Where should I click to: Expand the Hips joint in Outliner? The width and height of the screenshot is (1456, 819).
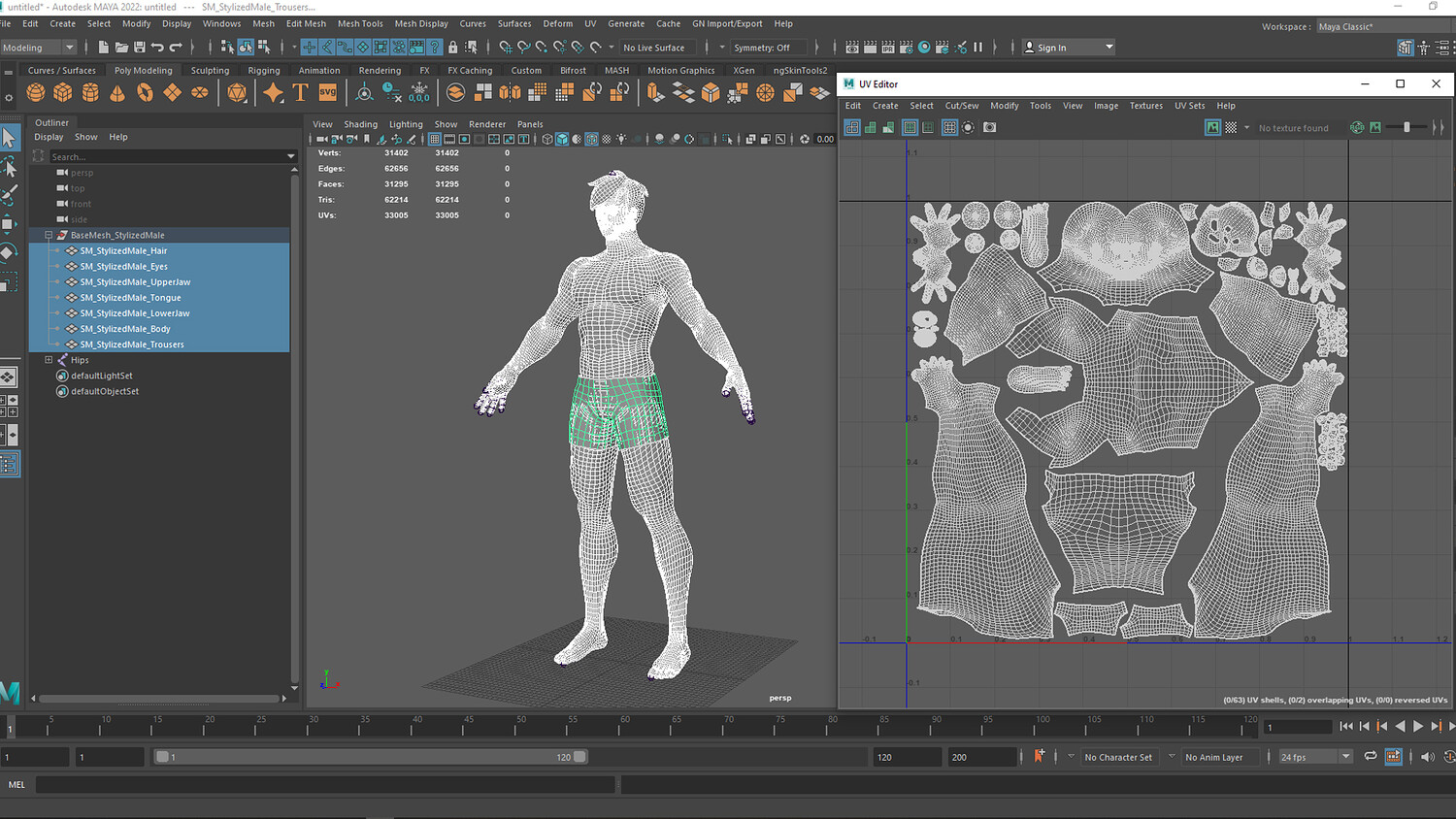point(49,360)
